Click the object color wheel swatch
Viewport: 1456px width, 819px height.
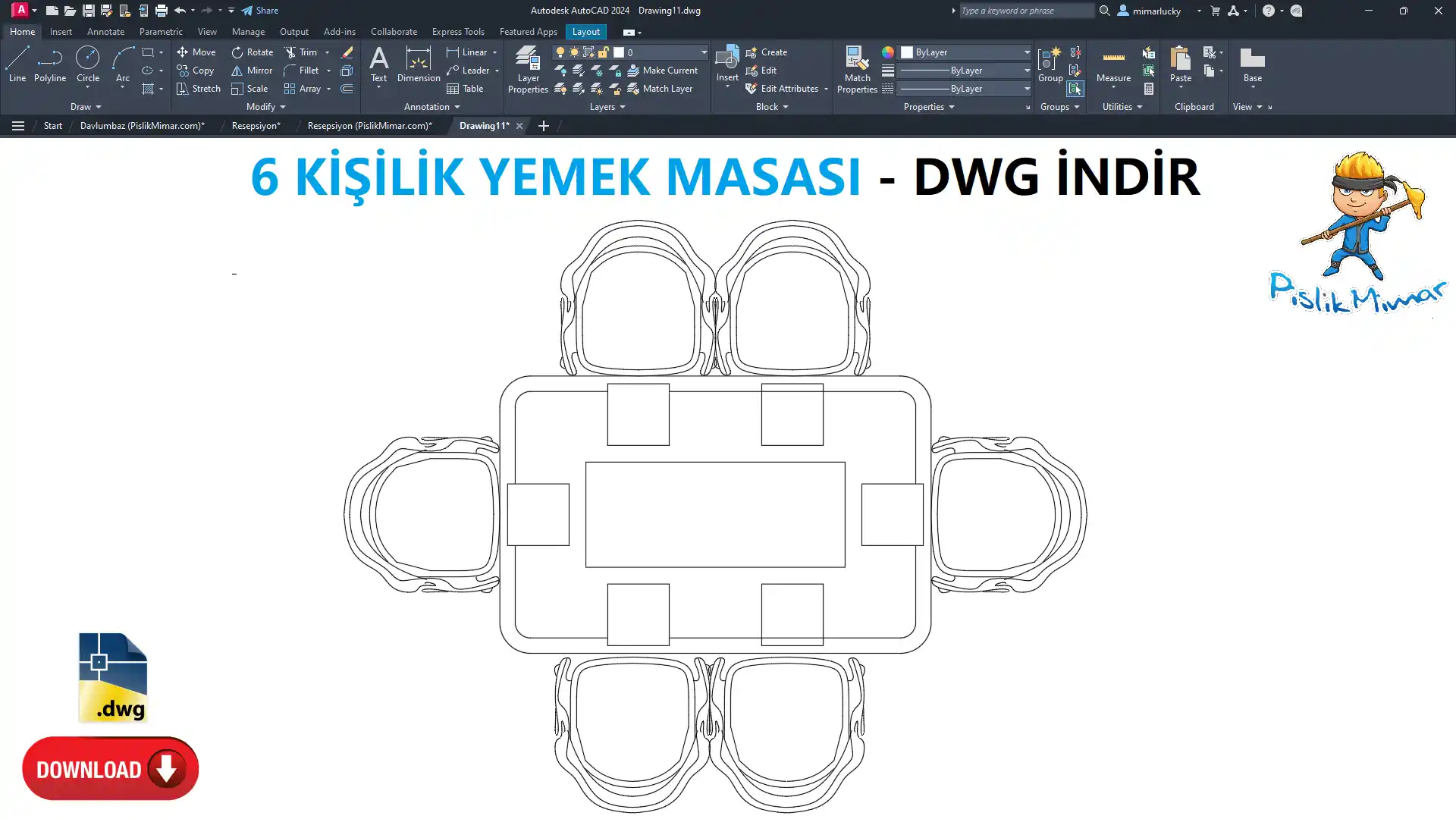[887, 52]
